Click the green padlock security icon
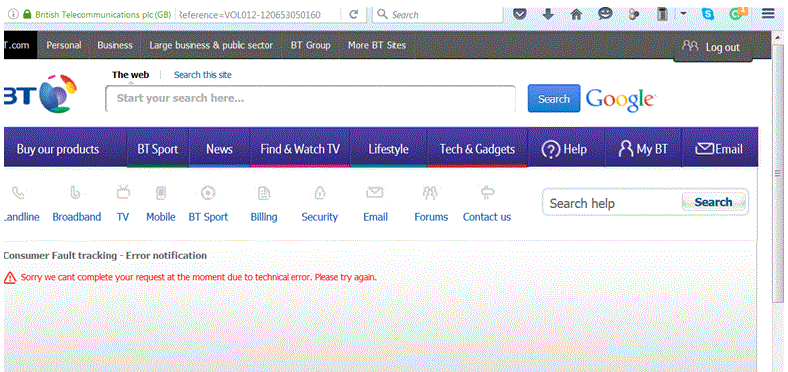The height and width of the screenshot is (372, 788). pyautogui.click(x=27, y=14)
